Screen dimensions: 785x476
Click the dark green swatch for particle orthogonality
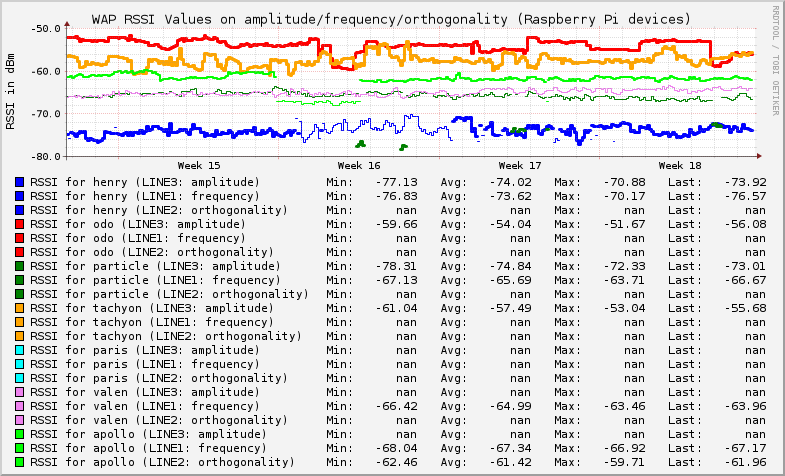20,294
